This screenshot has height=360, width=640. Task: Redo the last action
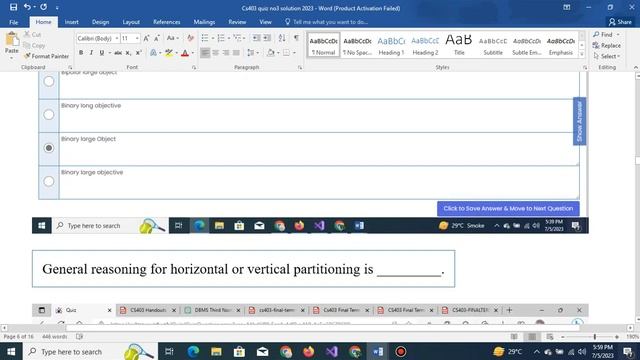[43, 7]
